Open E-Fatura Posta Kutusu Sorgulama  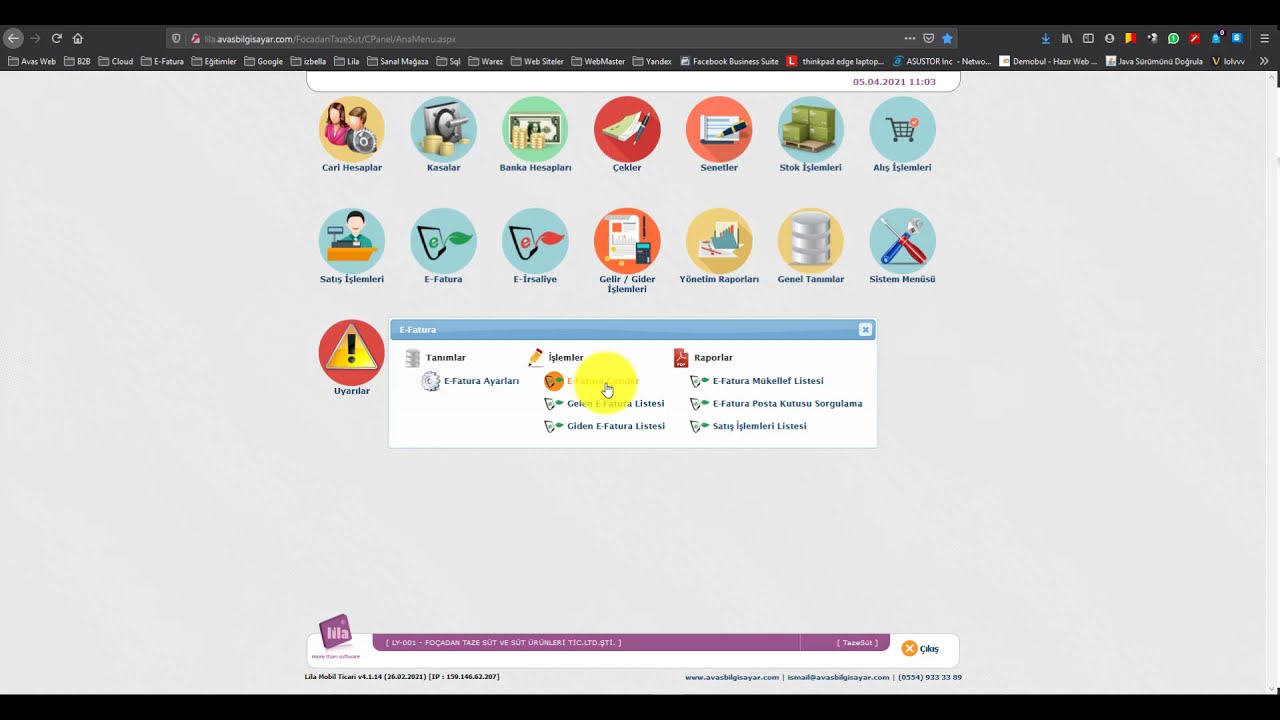coord(776,404)
